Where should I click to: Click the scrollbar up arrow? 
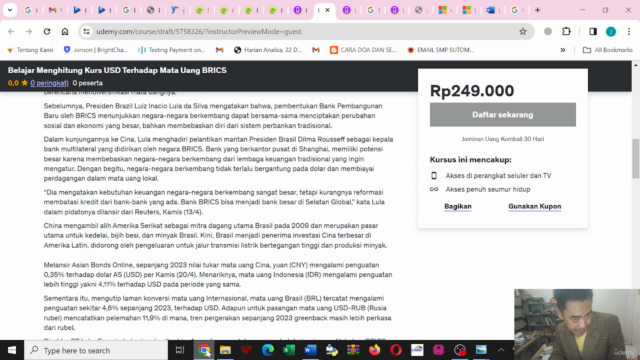click(636, 64)
